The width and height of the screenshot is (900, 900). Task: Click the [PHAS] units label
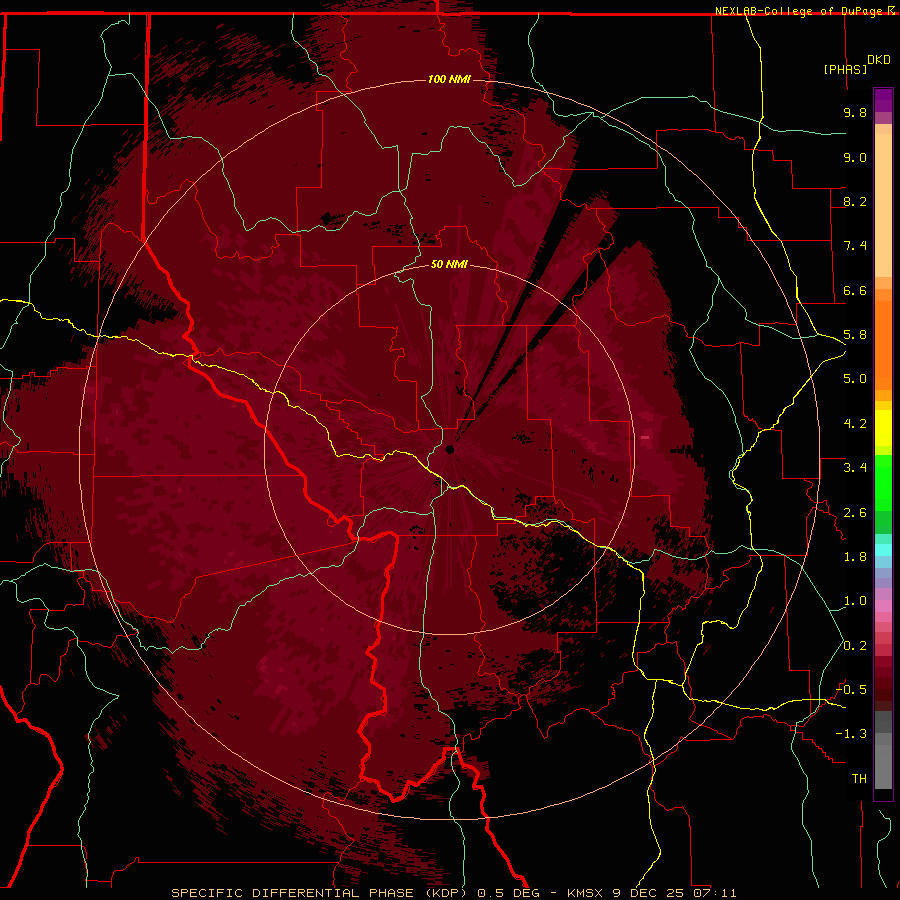pos(844,69)
